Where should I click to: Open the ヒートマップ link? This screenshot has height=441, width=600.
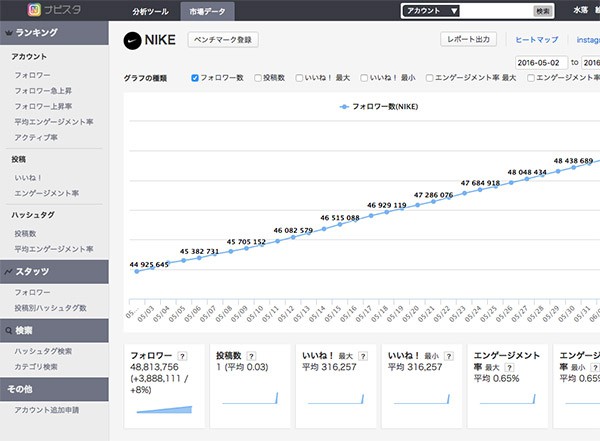tap(536, 40)
